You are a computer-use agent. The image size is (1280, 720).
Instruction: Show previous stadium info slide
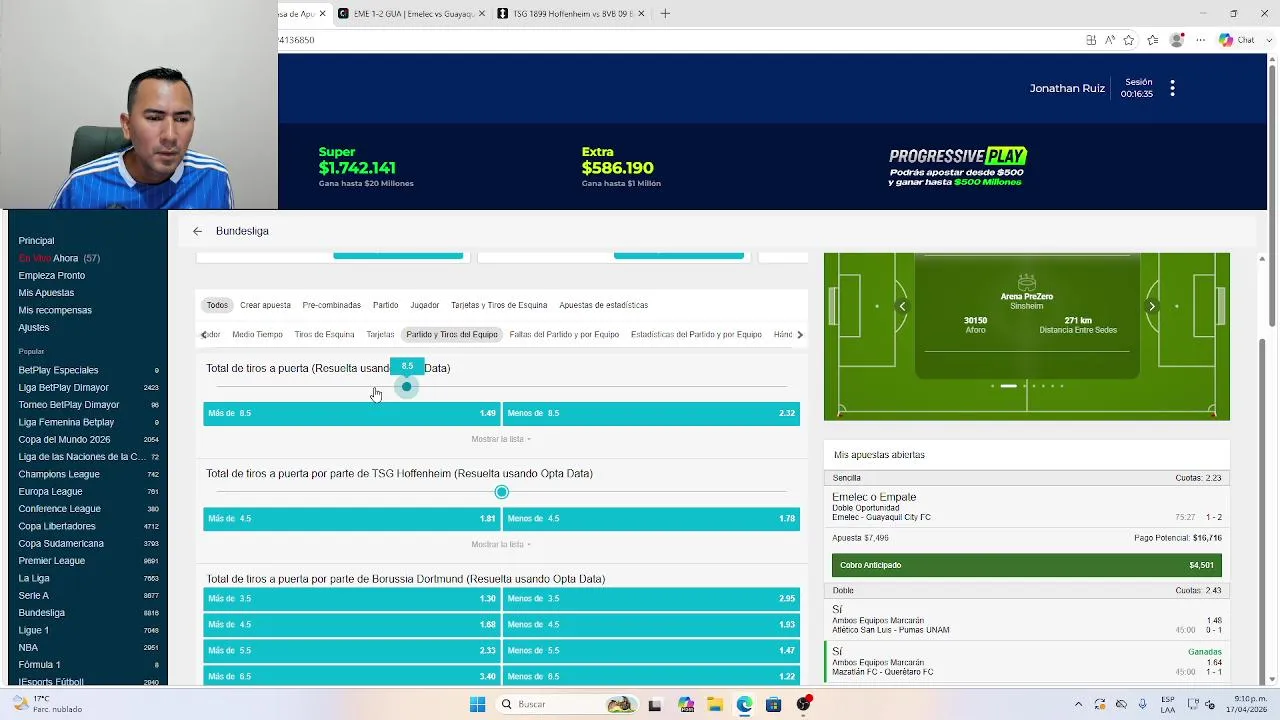pyautogui.click(x=902, y=307)
